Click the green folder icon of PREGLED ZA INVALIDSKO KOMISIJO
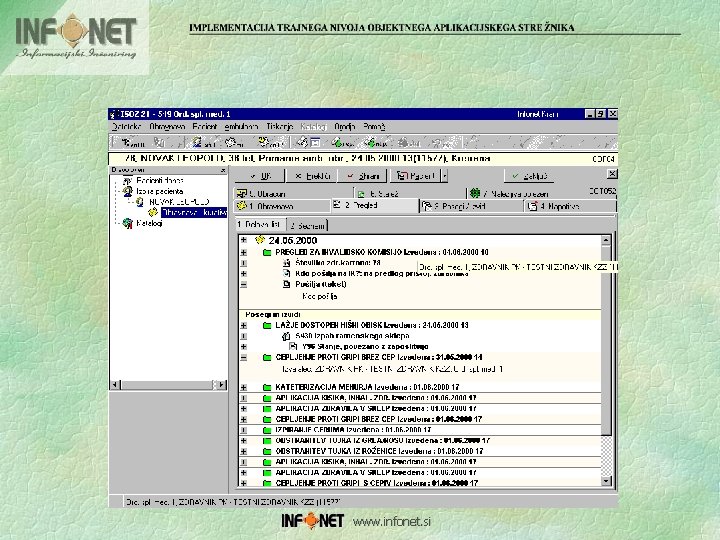The height and width of the screenshot is (540, 720). (267, 253)
